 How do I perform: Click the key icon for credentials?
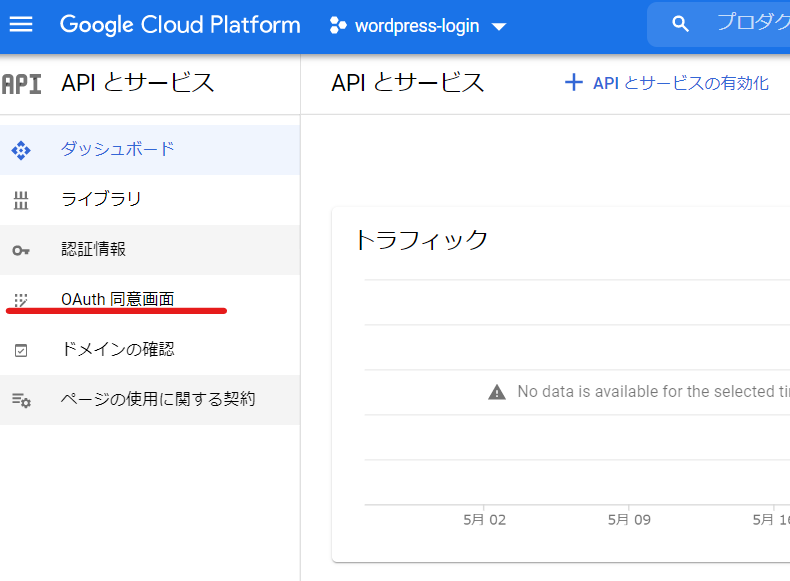[21, 250]
